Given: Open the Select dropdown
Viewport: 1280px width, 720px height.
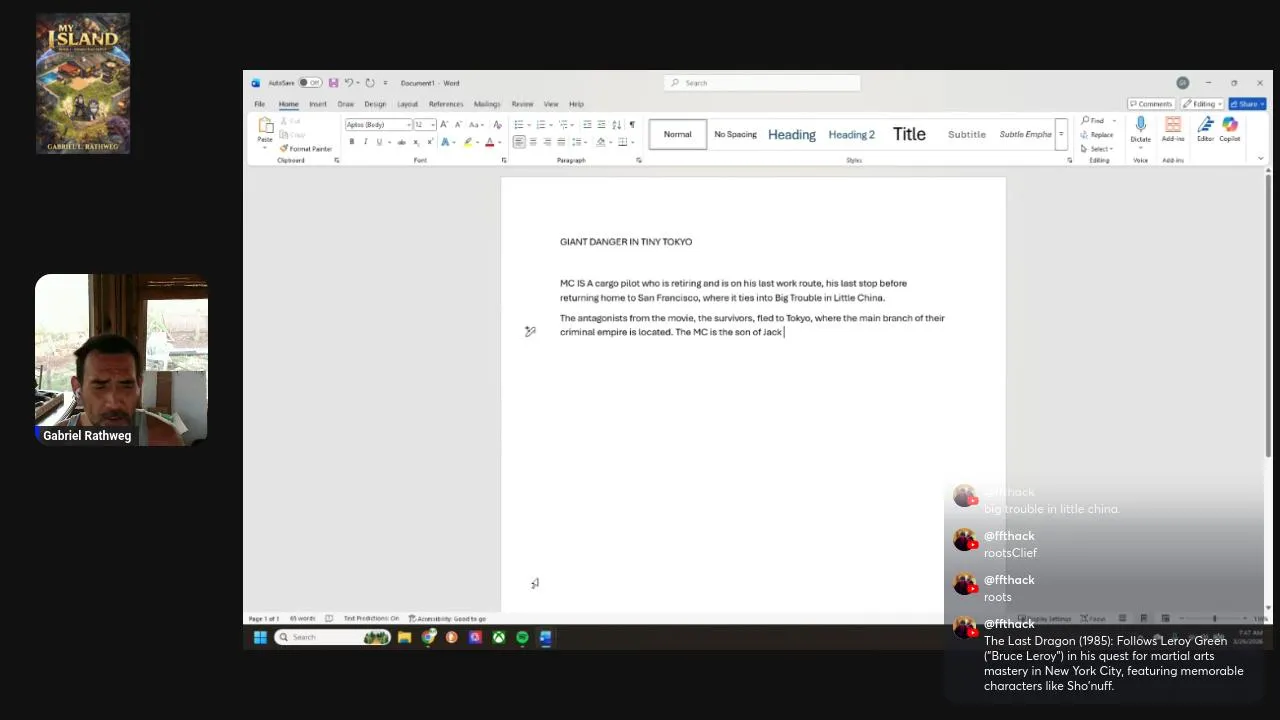Looking at the screenshot, I should pyautogui.click(x=1097, y=149).
